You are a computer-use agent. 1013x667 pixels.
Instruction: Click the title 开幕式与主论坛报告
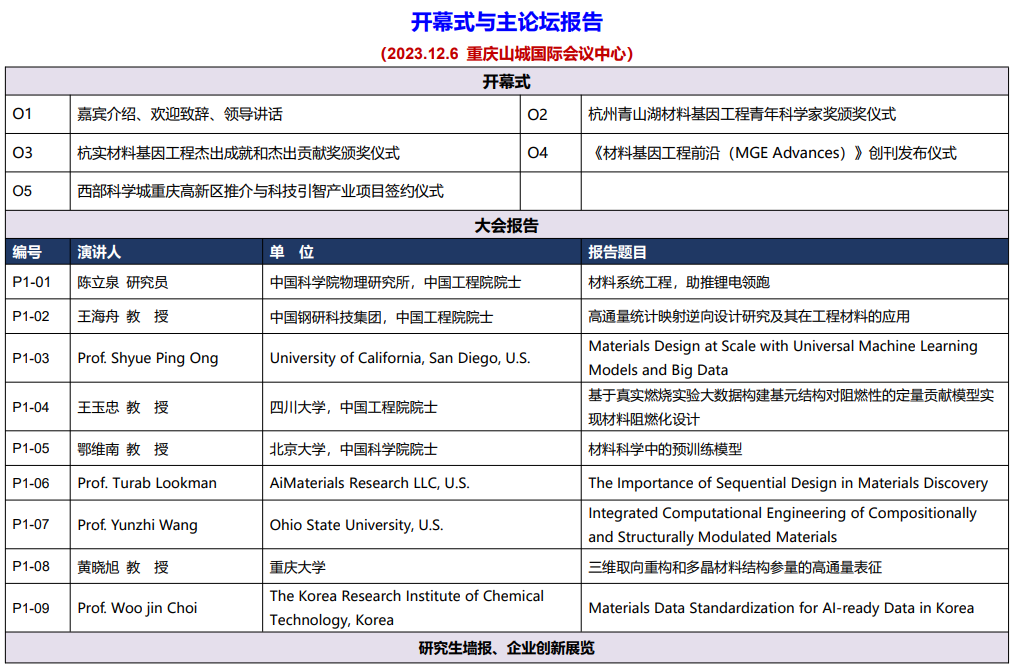coord(507,22)
